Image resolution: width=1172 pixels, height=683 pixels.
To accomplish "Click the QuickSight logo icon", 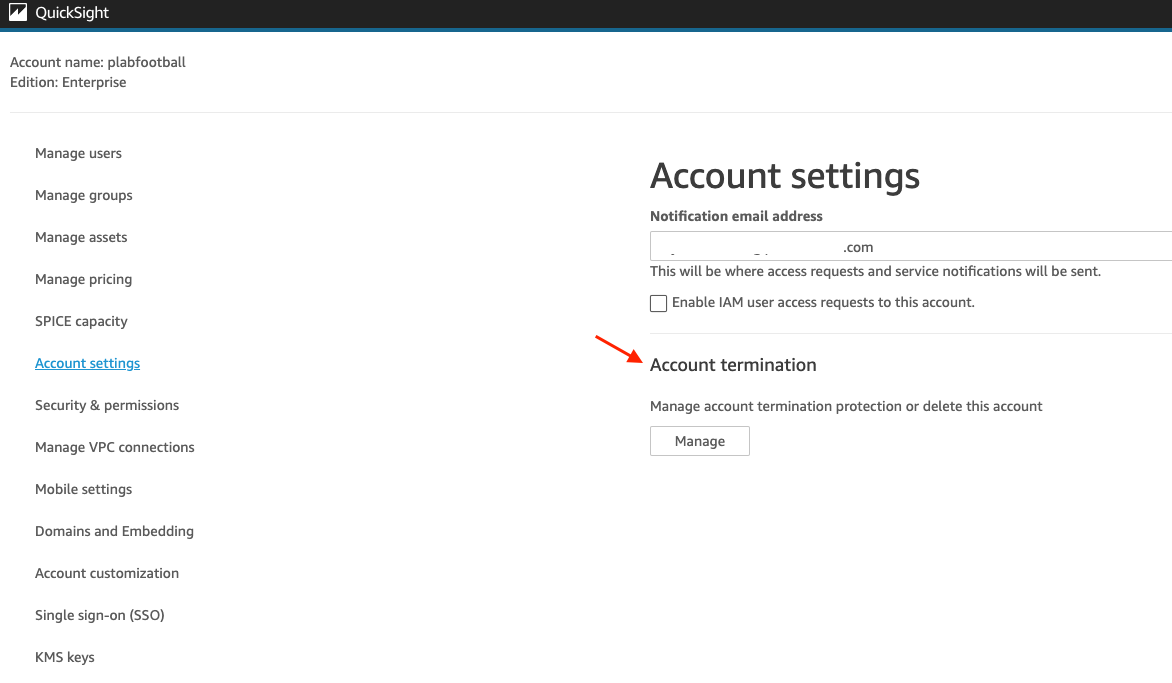I will coord(18,12).
